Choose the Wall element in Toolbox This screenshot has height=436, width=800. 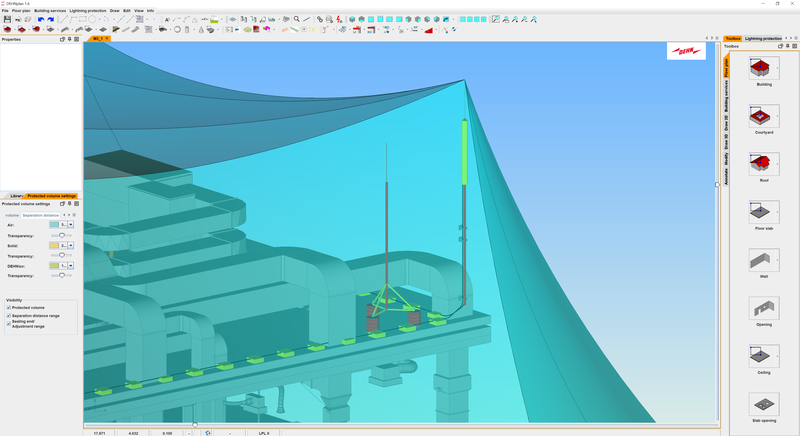point(763,259)
